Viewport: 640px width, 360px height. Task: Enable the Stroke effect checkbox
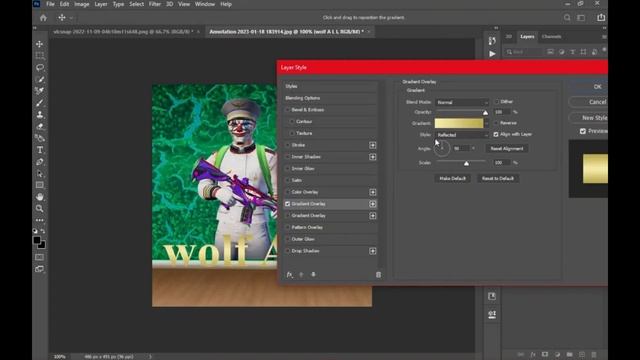(288, 145)
